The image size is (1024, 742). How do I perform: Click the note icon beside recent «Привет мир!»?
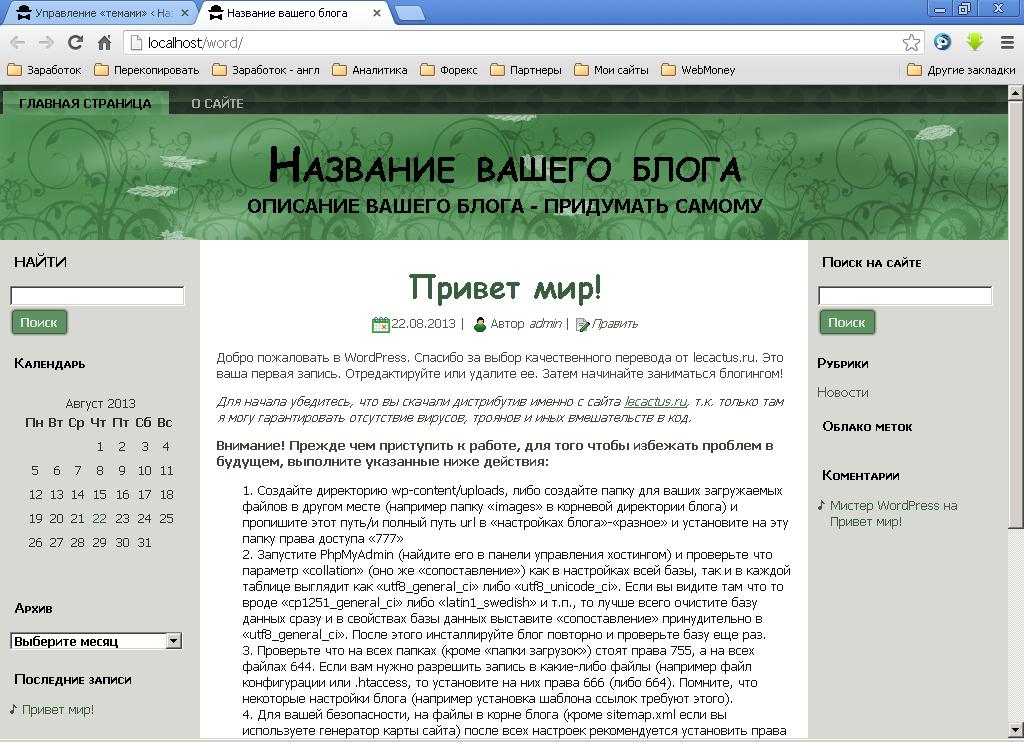[14, 709]
